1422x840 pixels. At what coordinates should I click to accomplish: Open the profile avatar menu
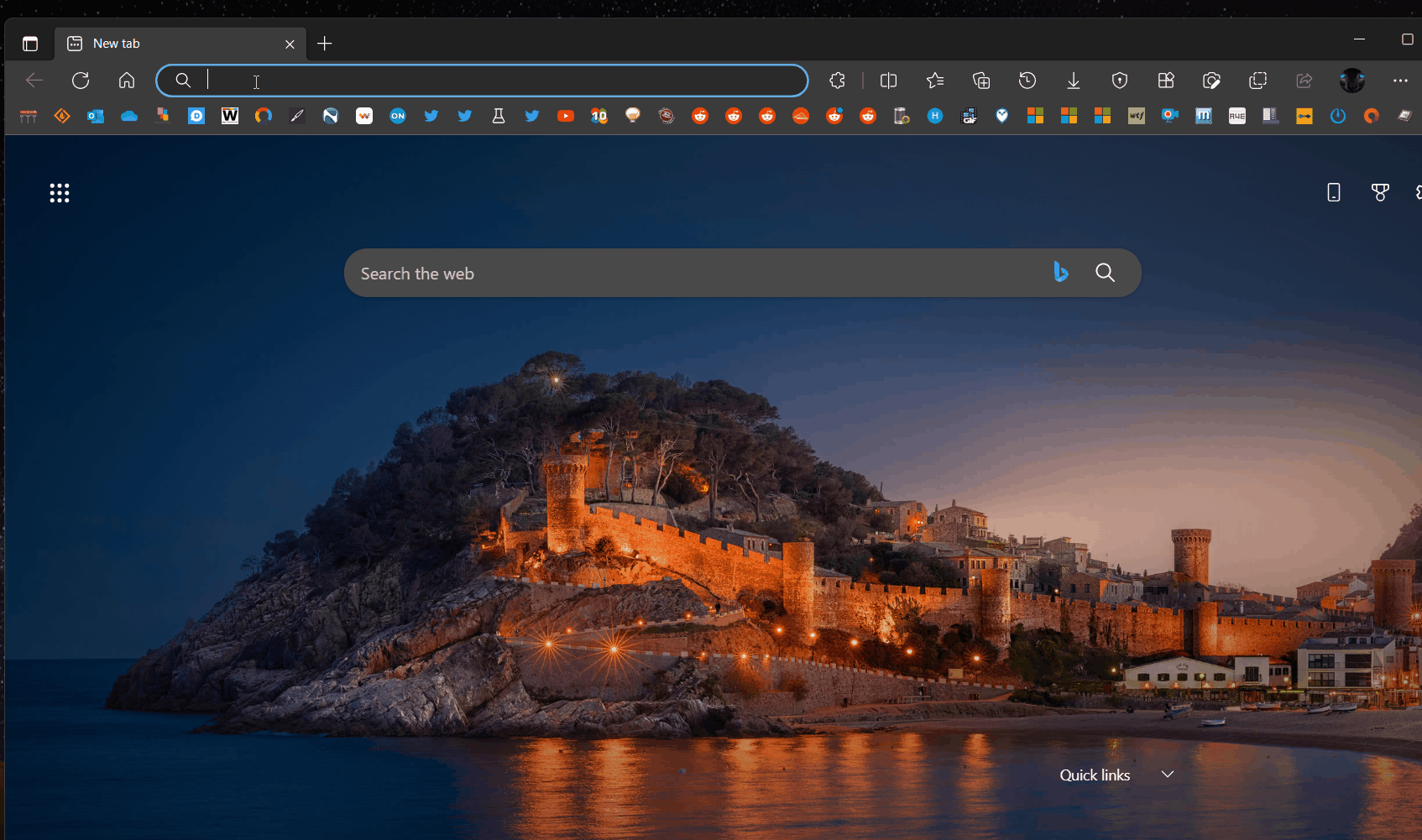1352,81
